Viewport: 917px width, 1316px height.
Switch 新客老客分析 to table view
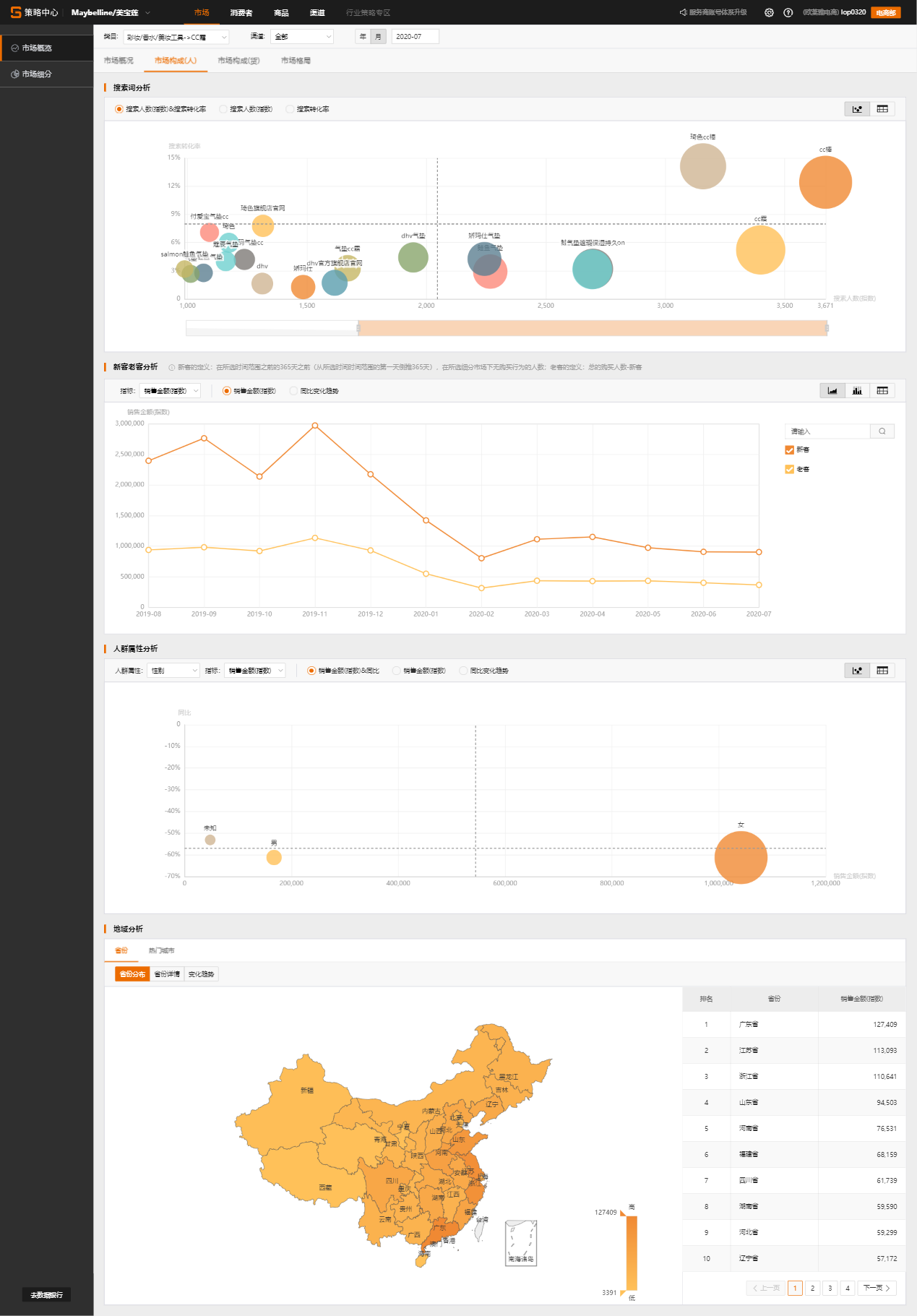(882, 391)
